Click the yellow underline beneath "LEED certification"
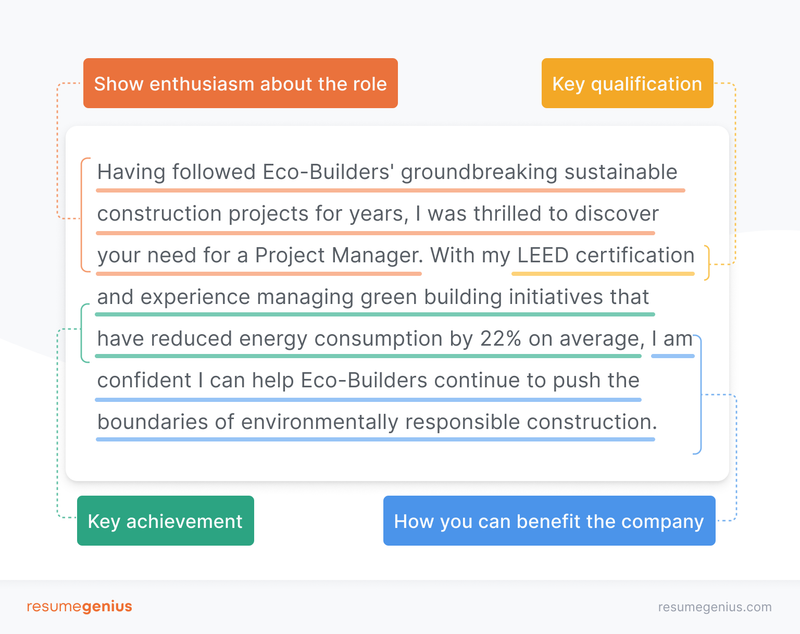800x634 pixels. pos(605,273)
